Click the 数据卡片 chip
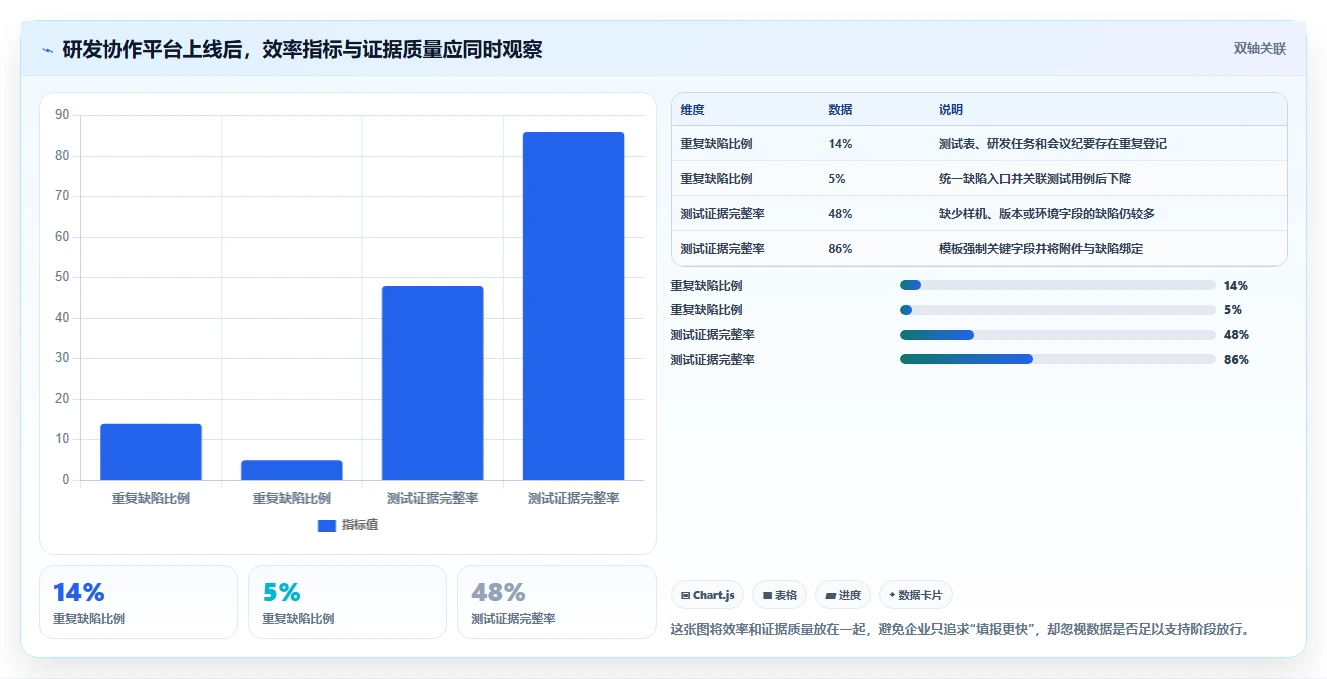 [x=916, y=595]
